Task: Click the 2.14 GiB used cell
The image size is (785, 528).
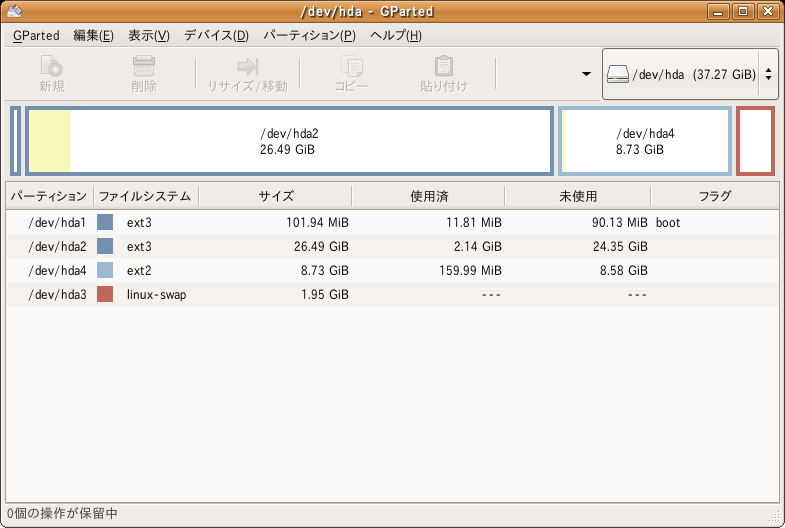Action: [478, 246]
